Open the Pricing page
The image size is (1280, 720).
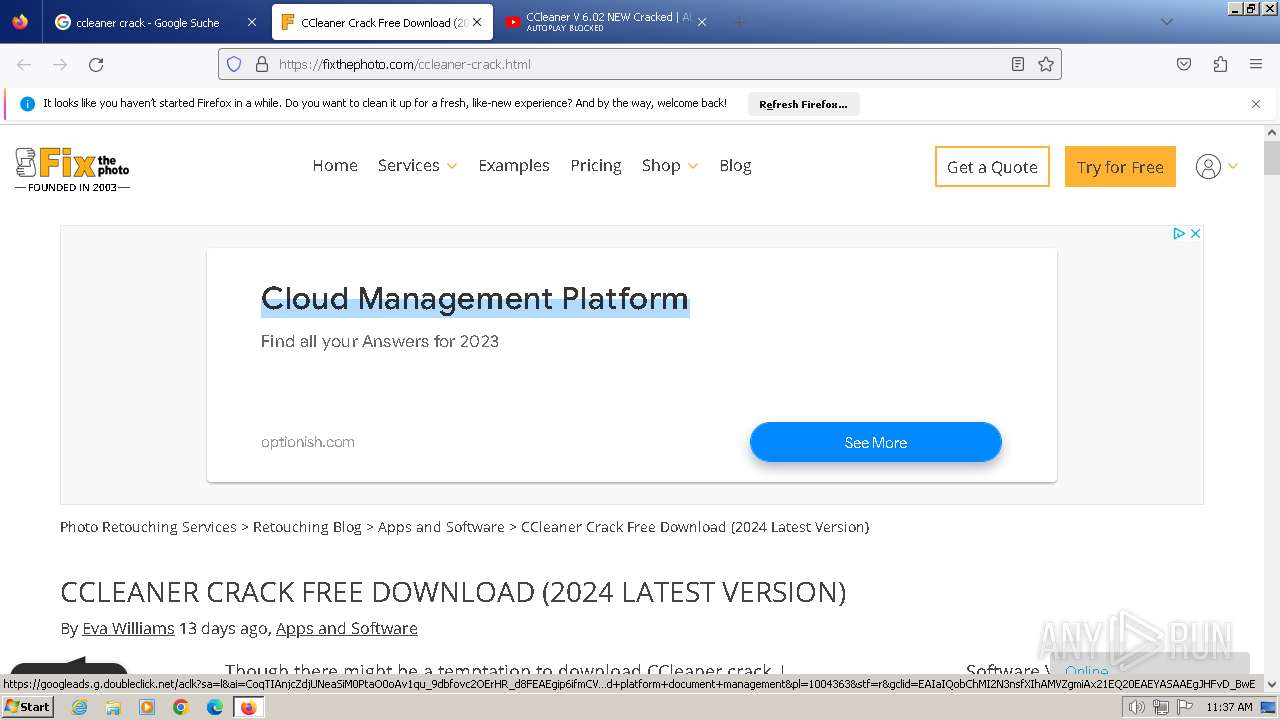point(596,165)
